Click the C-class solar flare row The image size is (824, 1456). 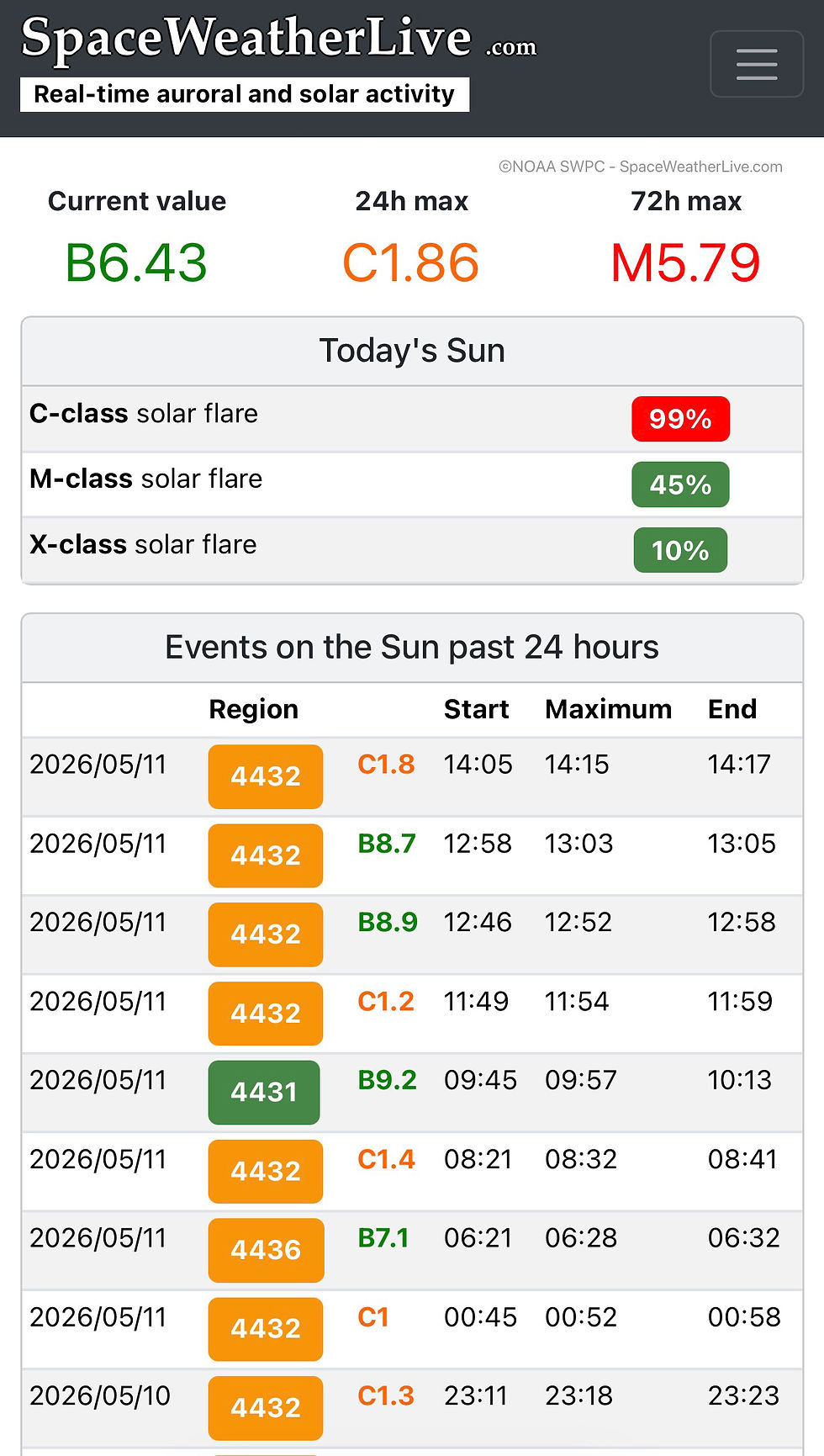pos(412,419)
